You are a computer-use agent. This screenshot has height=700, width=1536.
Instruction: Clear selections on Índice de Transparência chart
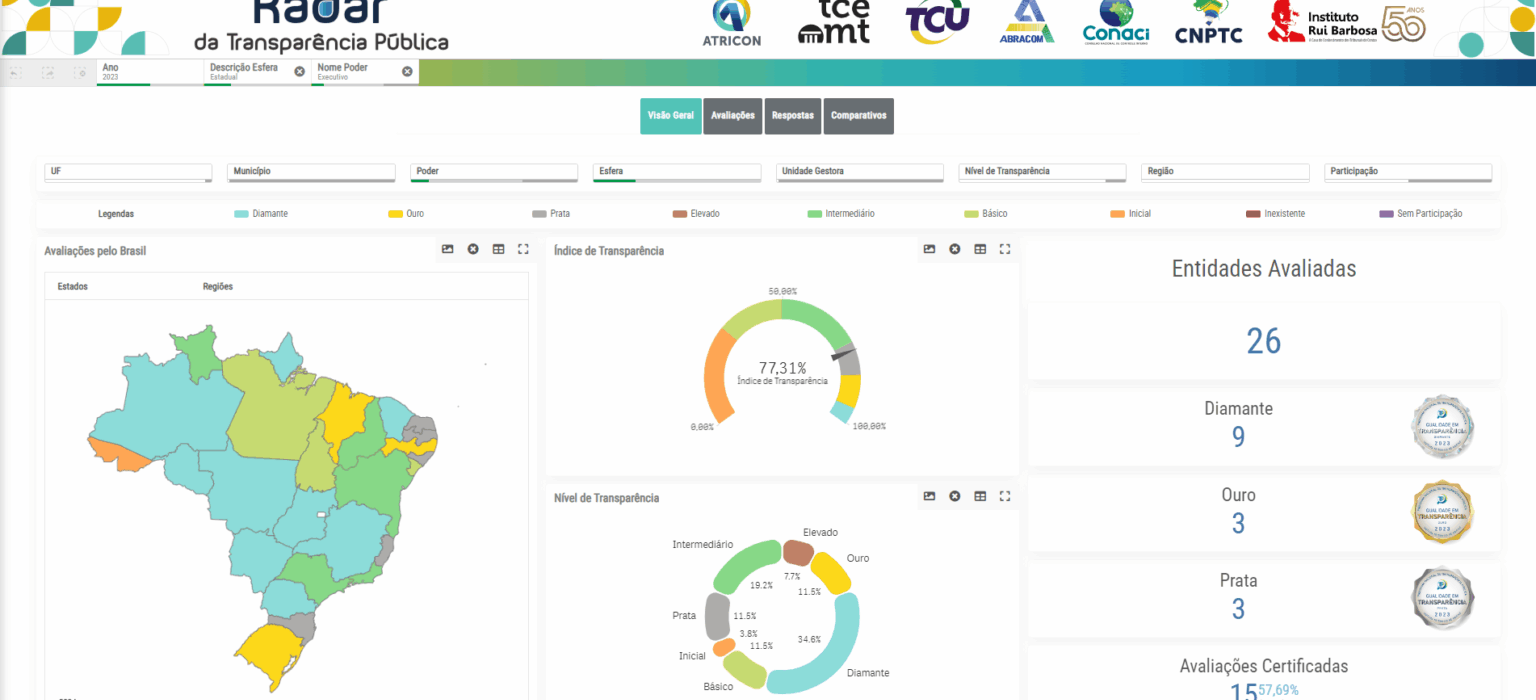point(955,249)
